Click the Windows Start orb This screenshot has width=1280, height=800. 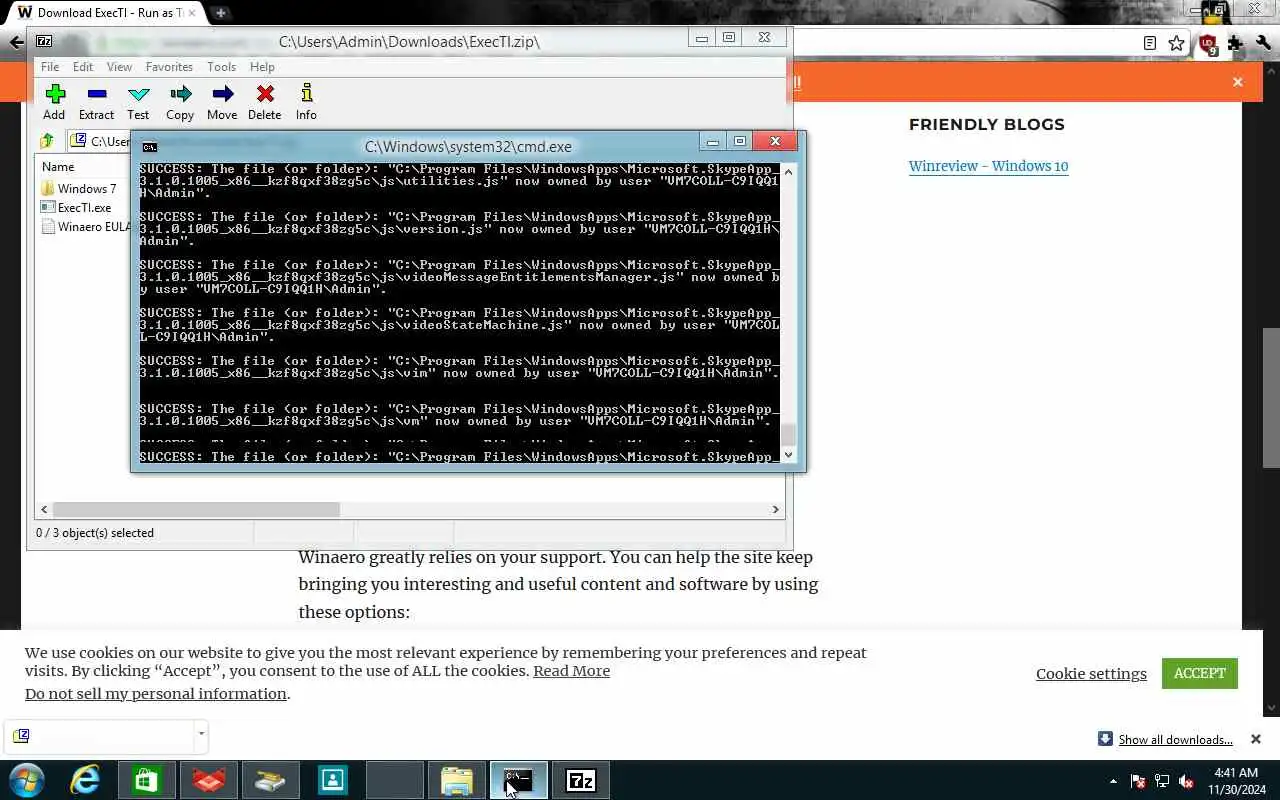(x=27, y=780)
